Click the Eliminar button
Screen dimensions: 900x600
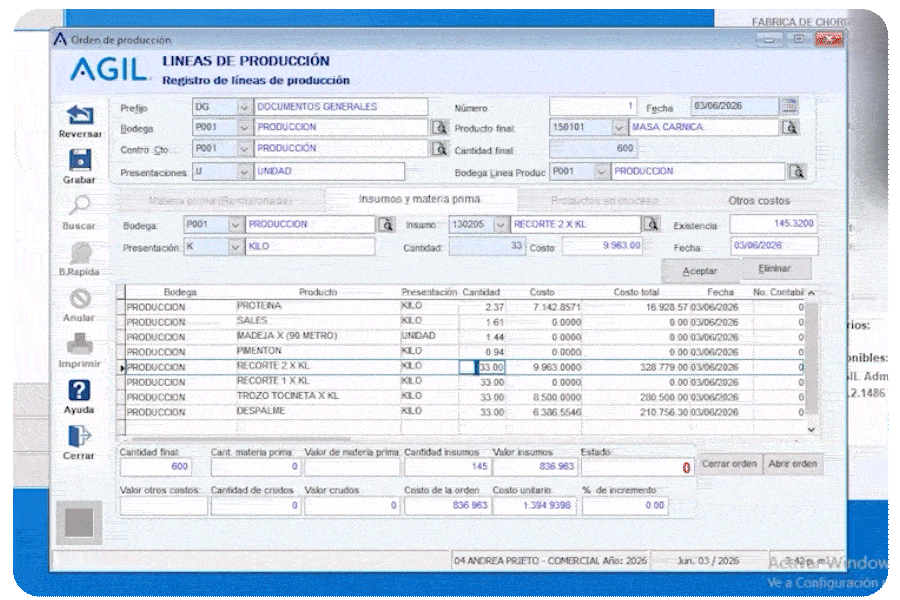[x=774, y=269]
